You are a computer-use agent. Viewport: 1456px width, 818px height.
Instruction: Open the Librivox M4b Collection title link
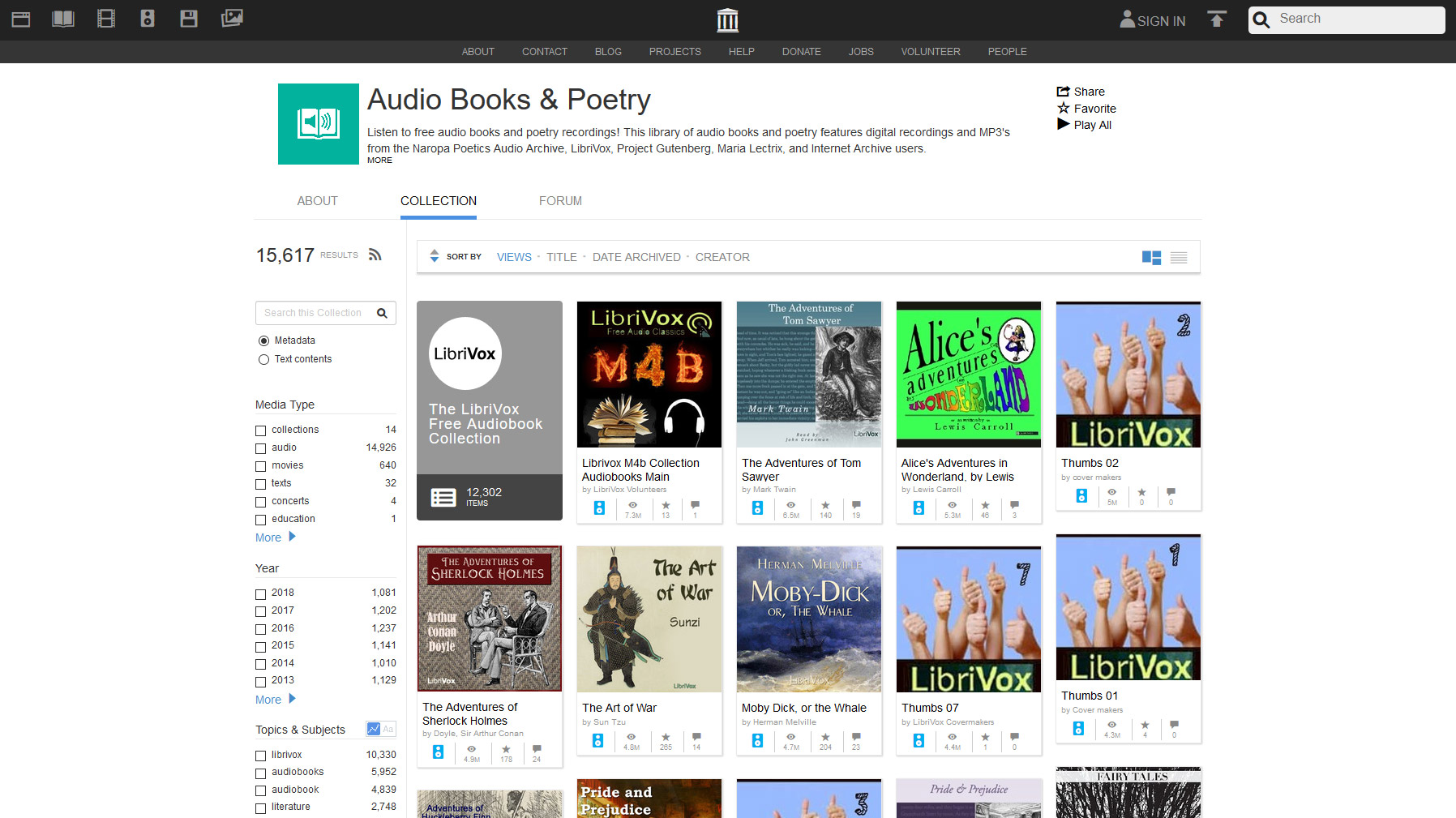[x=640, y=470]
